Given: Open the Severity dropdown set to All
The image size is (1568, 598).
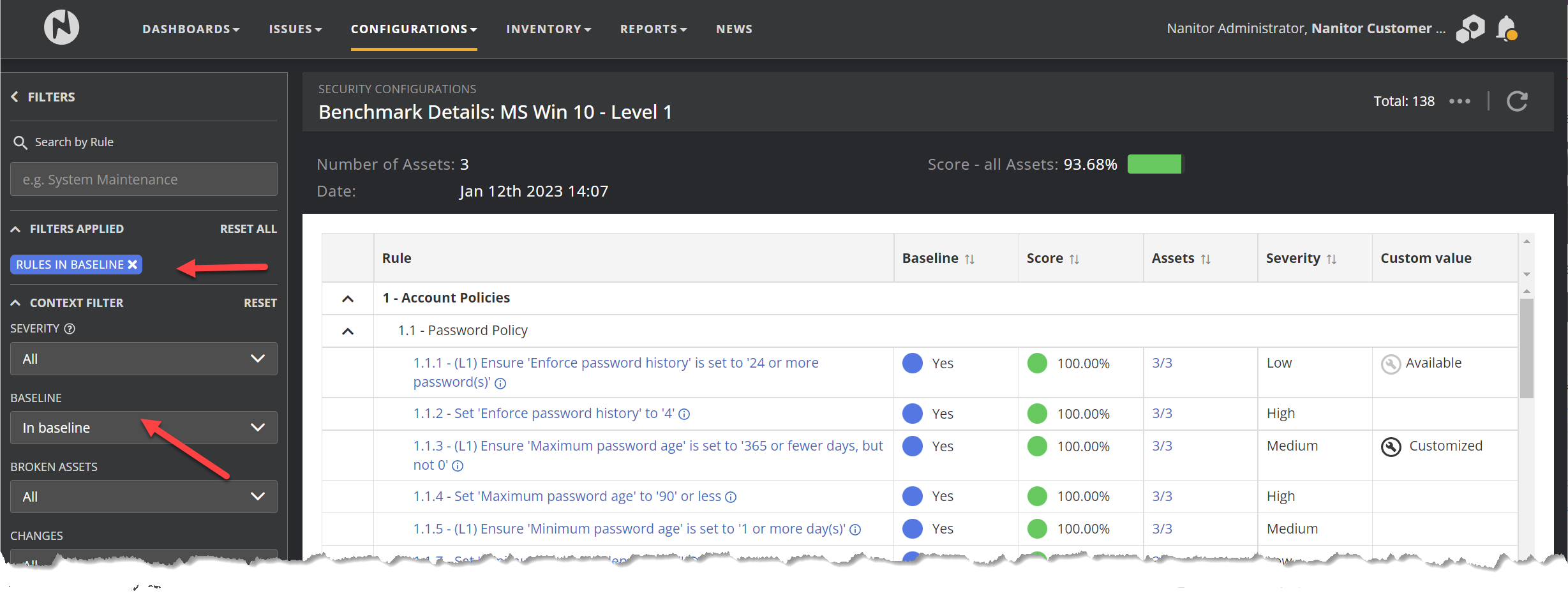Looking at the screenshot, I should pos(144,359).
